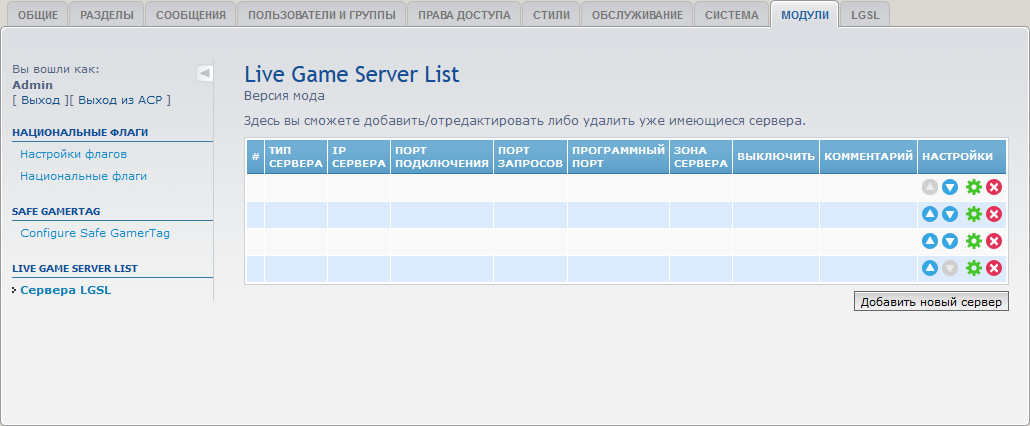Screen dimensions: 1030x426
Task: Click move-down arrow in third server row
Action: tap(950, 241)
